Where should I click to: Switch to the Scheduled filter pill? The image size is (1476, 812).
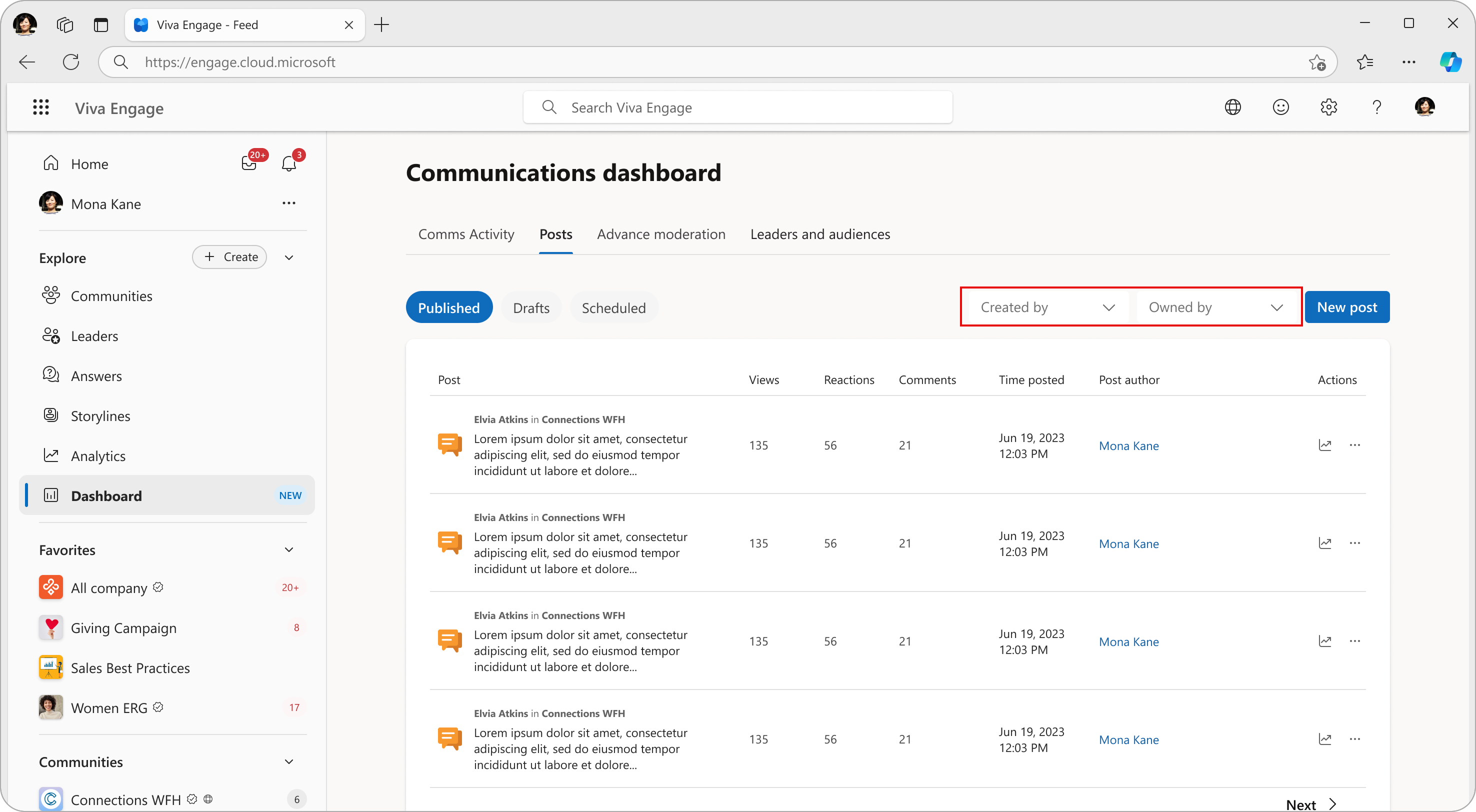[x=613, y=307]
